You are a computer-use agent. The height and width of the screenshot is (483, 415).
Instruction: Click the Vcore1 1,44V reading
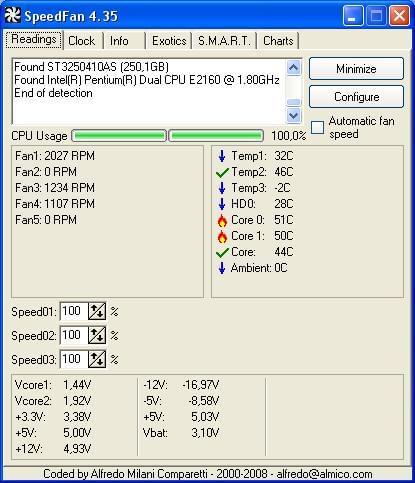click(x=53, y=385)
